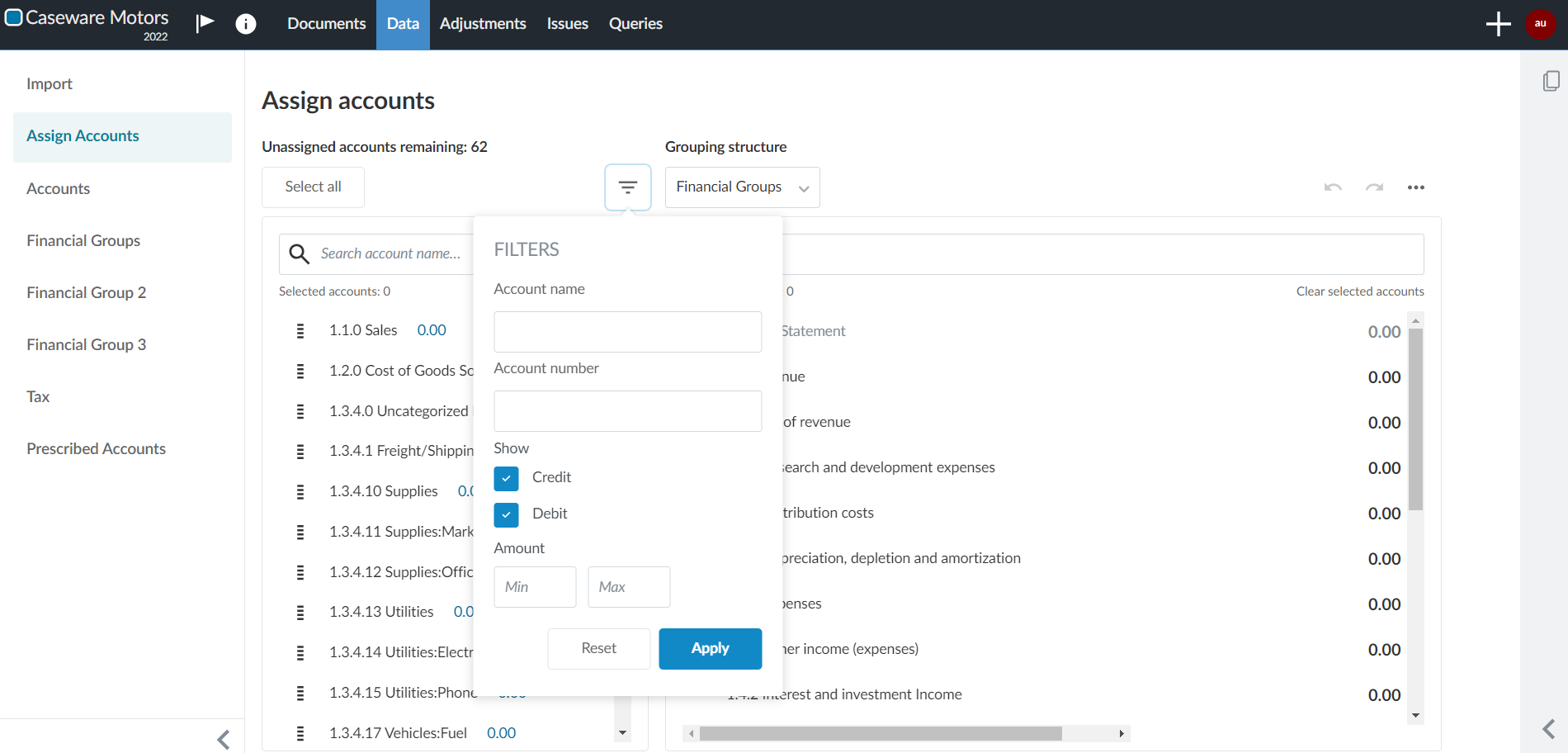Collapse the left sidebar with the chevron

click(x=222, y=739)
